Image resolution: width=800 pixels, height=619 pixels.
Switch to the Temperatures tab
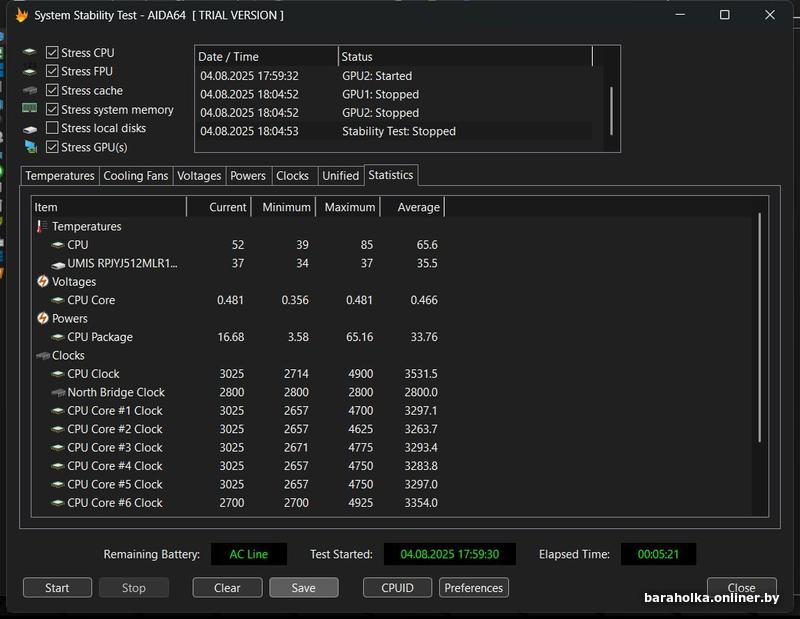pyautogui.click(x=60, y=176)
